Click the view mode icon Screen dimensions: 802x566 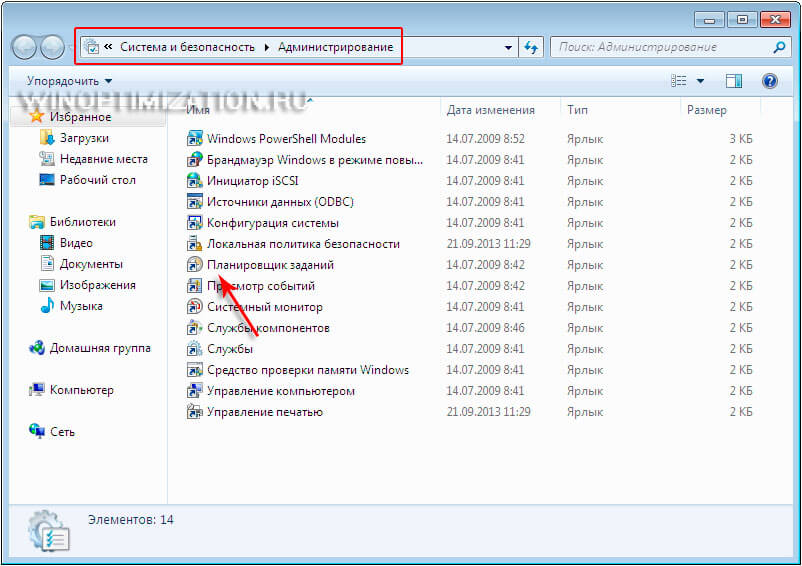[679, 81]
